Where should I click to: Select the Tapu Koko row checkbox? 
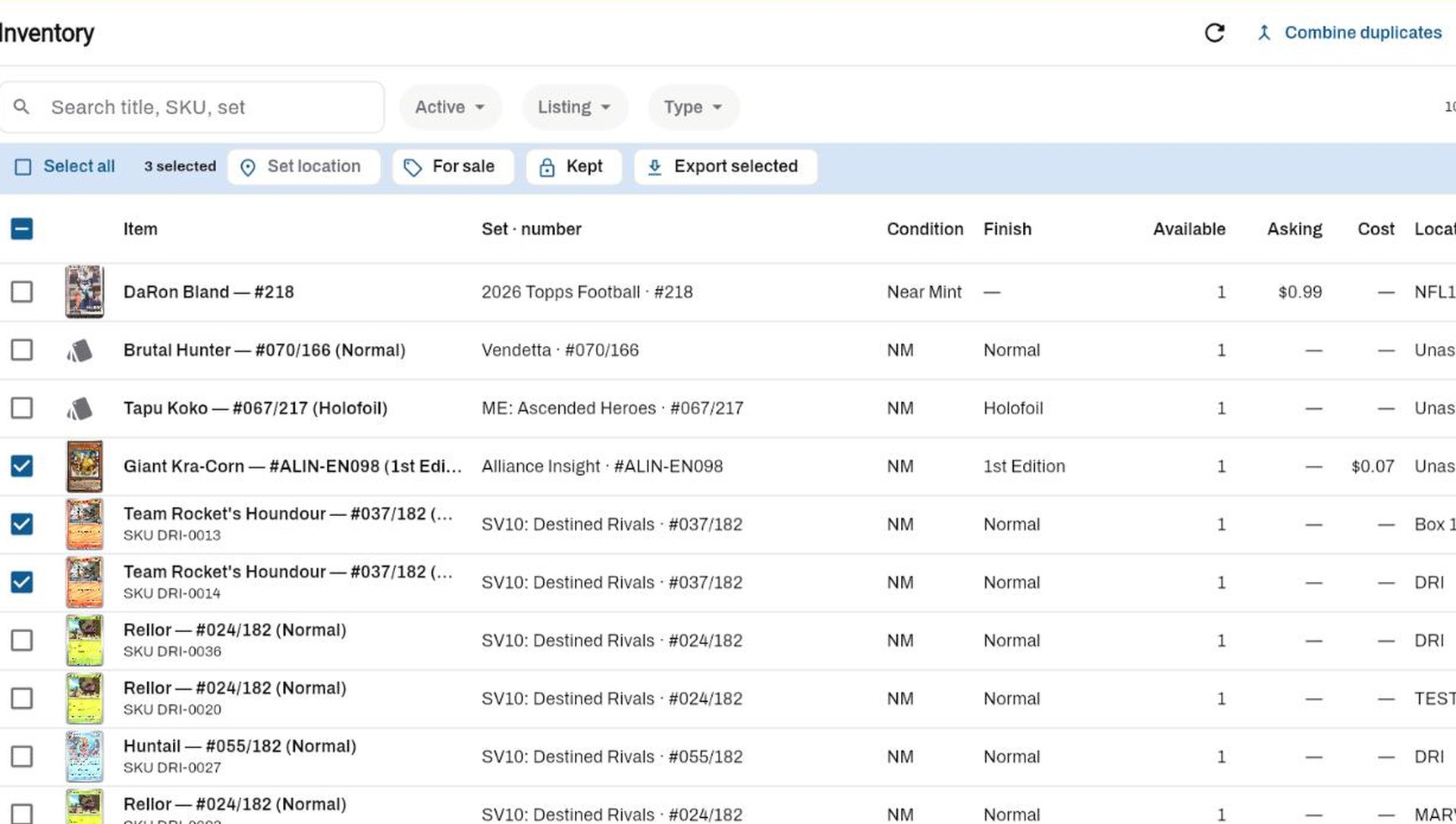point(22,408)
